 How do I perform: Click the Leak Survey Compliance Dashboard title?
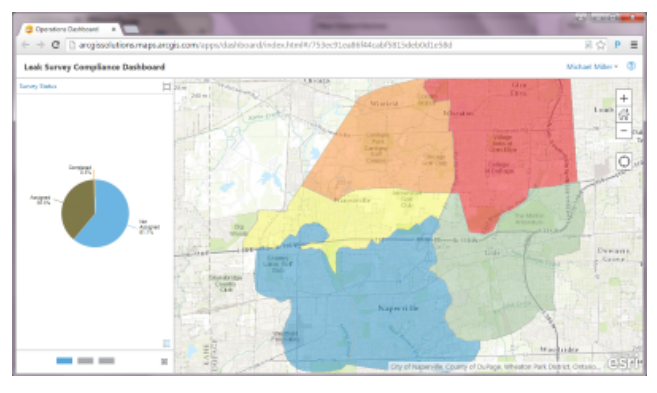[x=94, y=67]
